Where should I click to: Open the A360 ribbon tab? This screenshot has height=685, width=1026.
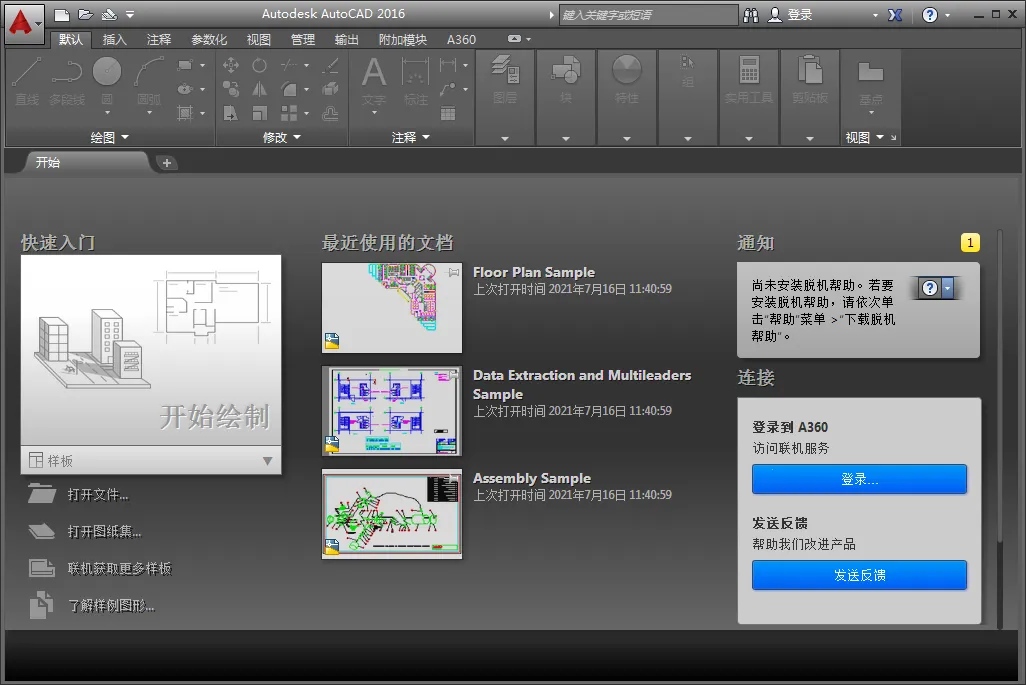pos(461,40)
